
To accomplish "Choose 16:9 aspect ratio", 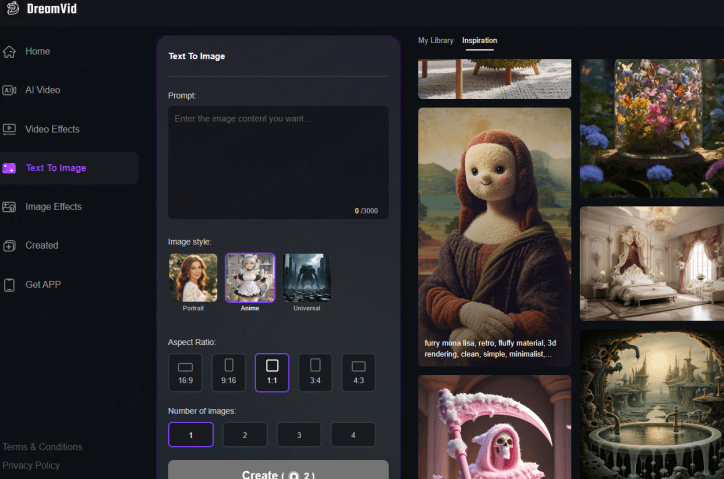I will pyautogui.click(x=185, y=373).
